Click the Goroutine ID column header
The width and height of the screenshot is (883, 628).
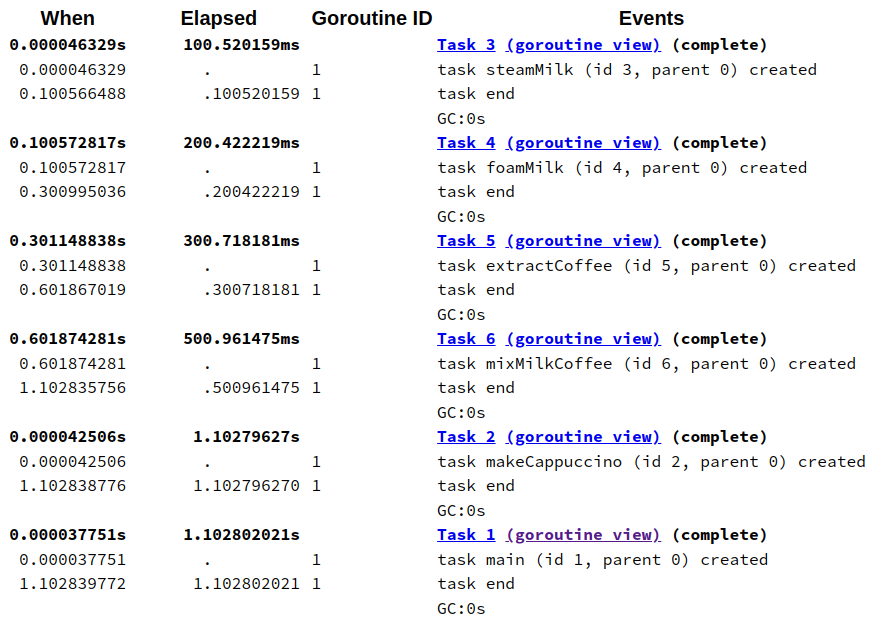coord(372,19)
